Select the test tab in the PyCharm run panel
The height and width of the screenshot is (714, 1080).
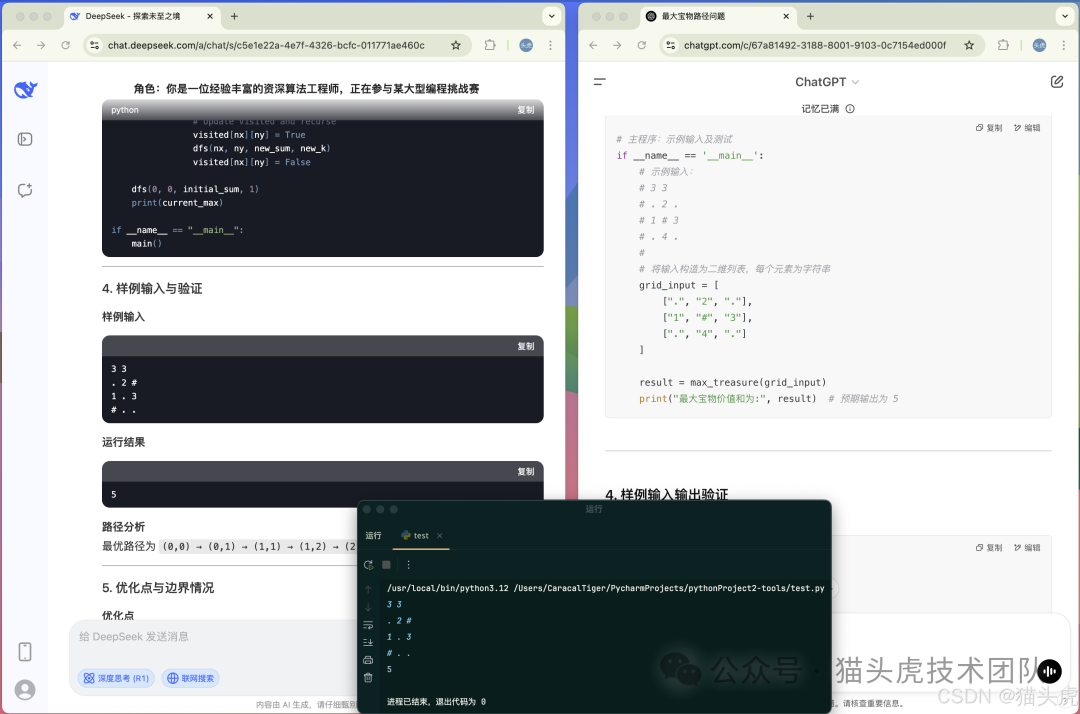tap(422, 536)
